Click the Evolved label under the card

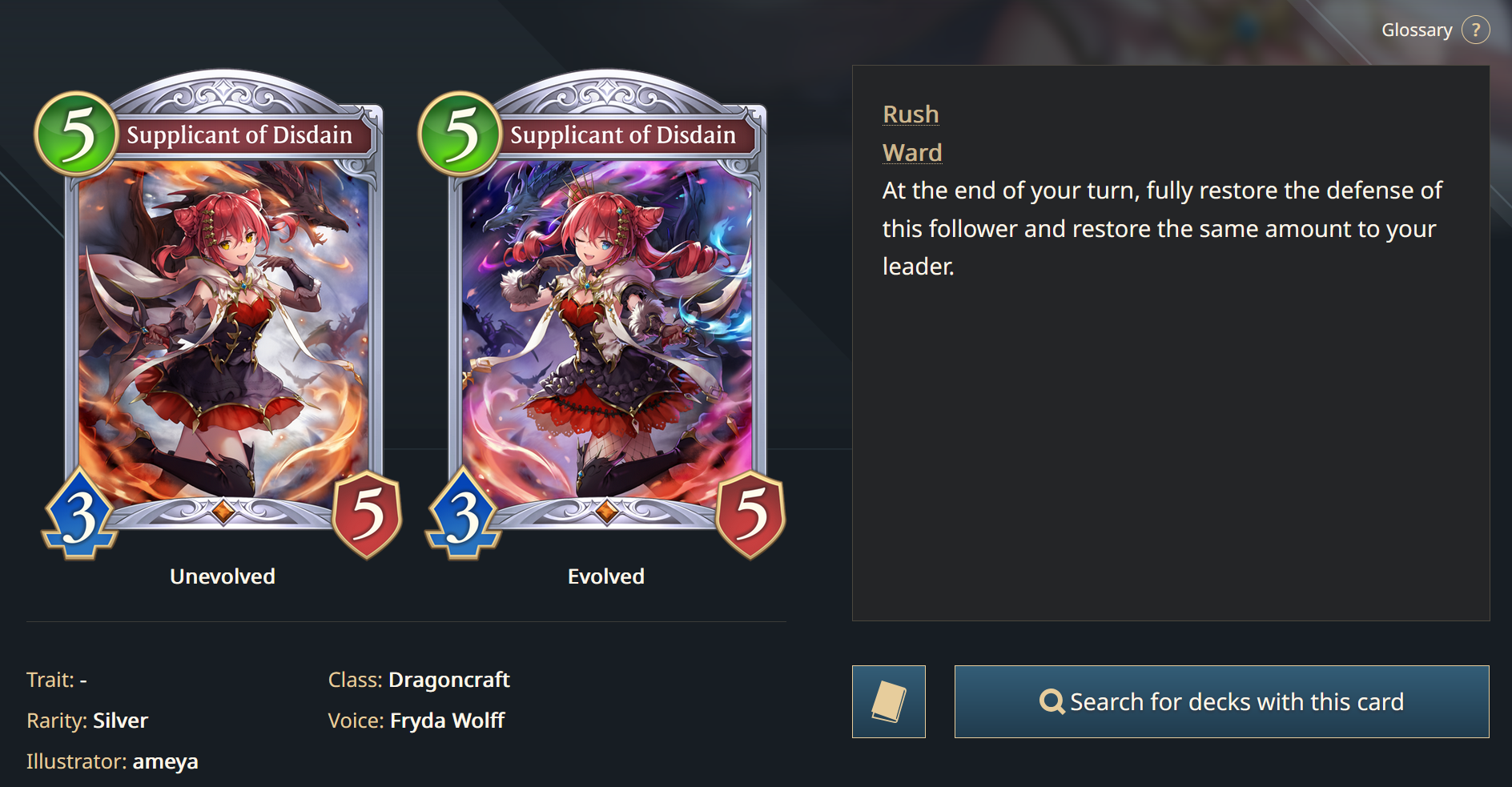[x=606, y=576]
